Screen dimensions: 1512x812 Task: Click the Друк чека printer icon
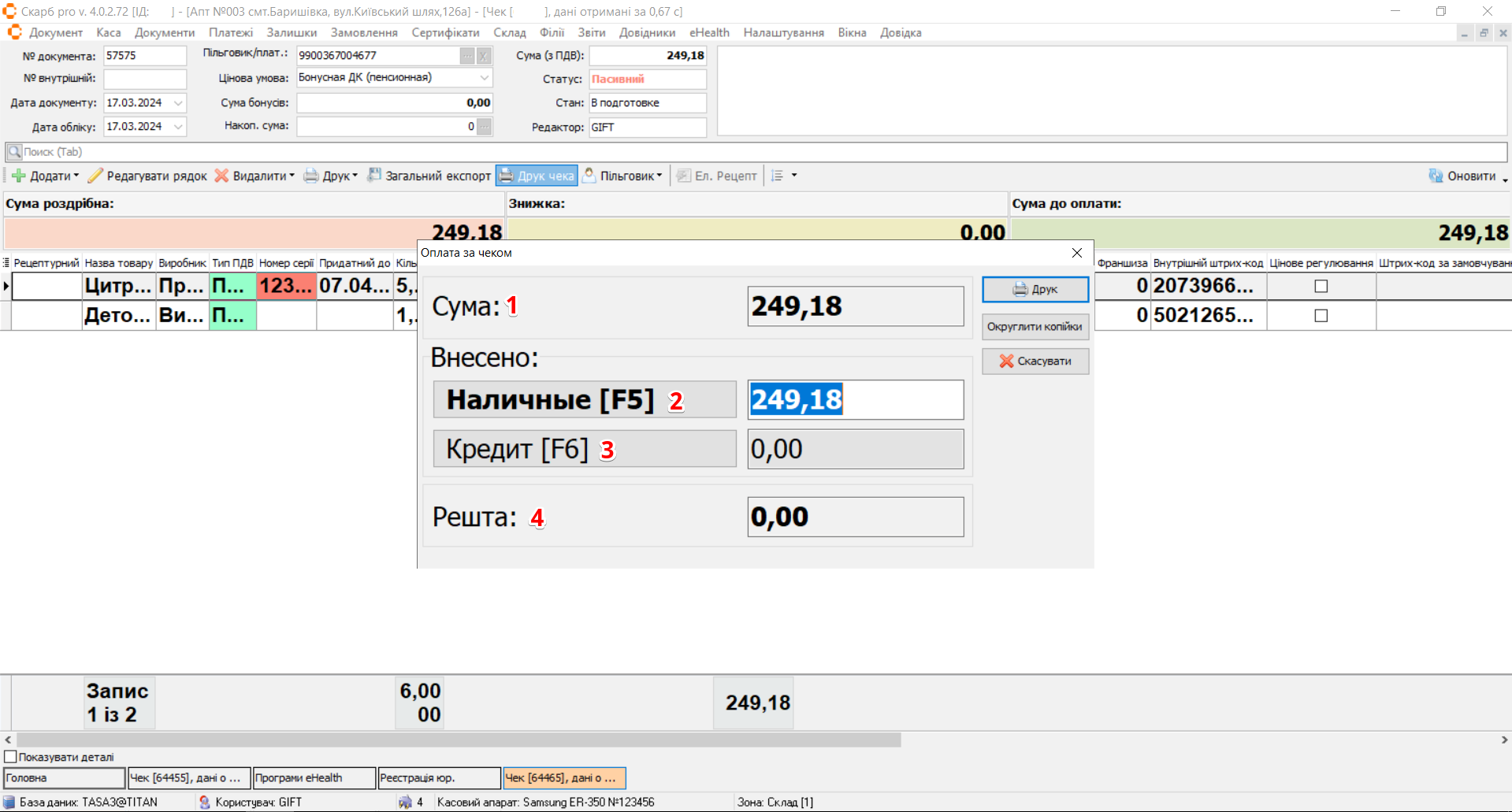point(506,176)
